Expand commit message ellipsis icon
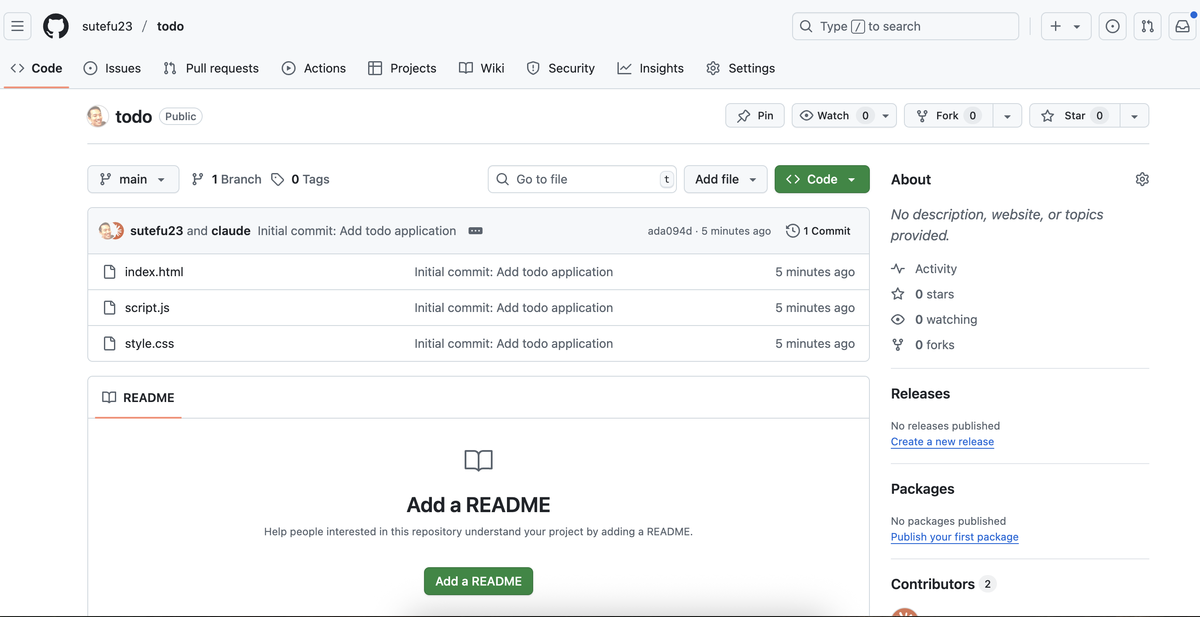The image size is (1200, 617). (476, 231)
